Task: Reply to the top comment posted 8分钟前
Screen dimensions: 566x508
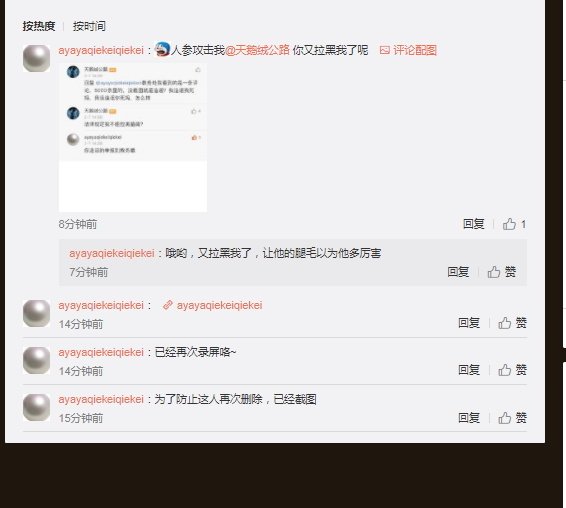Action: click(474, 224)
